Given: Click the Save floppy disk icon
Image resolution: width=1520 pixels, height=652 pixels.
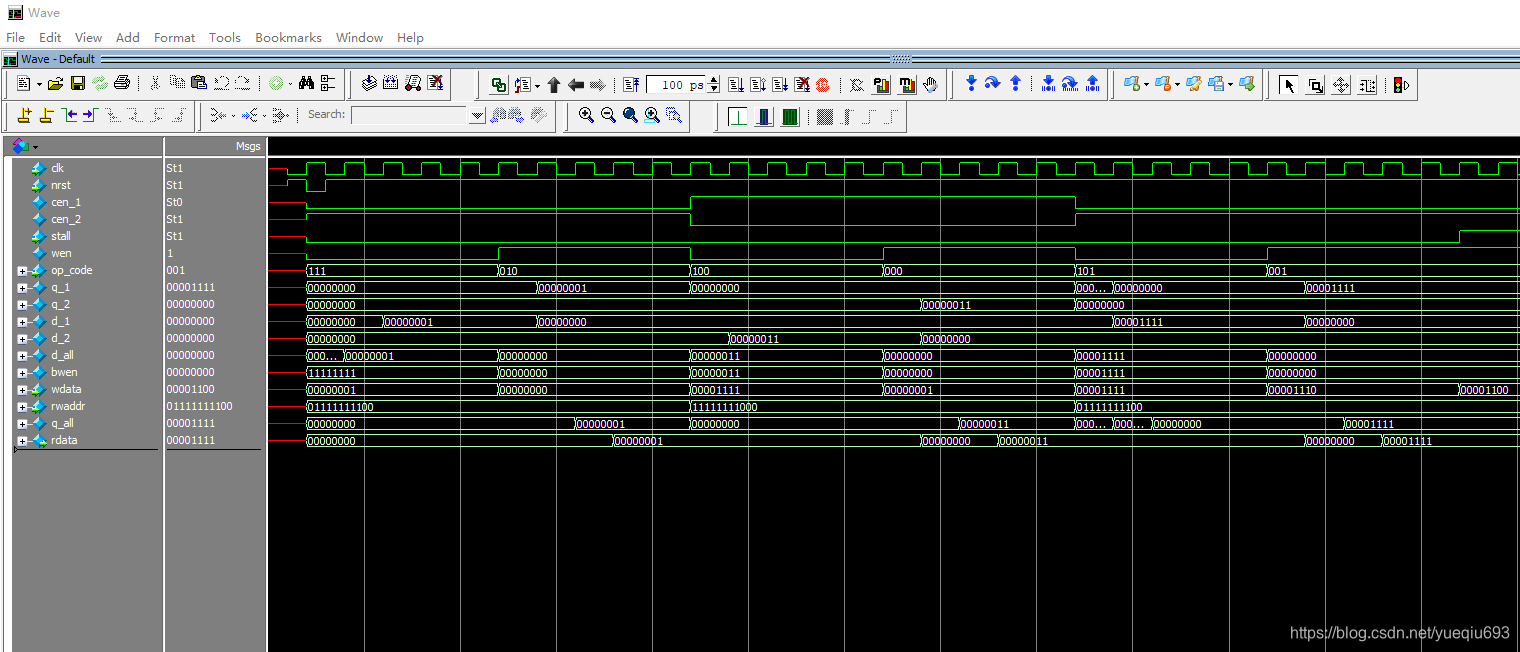Looking at the screenshot, I should pos(78,84).
